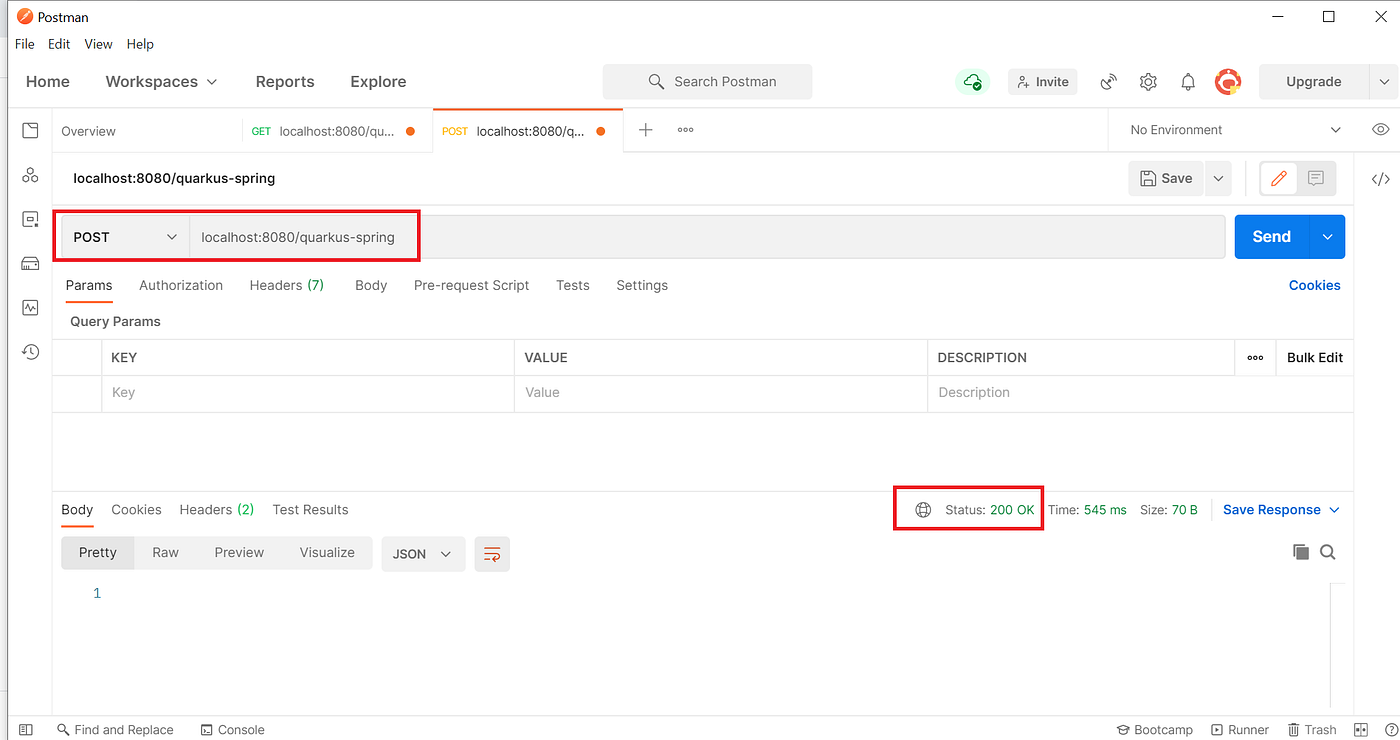
Task: Open the History sidebar icon
Action: 30,351
